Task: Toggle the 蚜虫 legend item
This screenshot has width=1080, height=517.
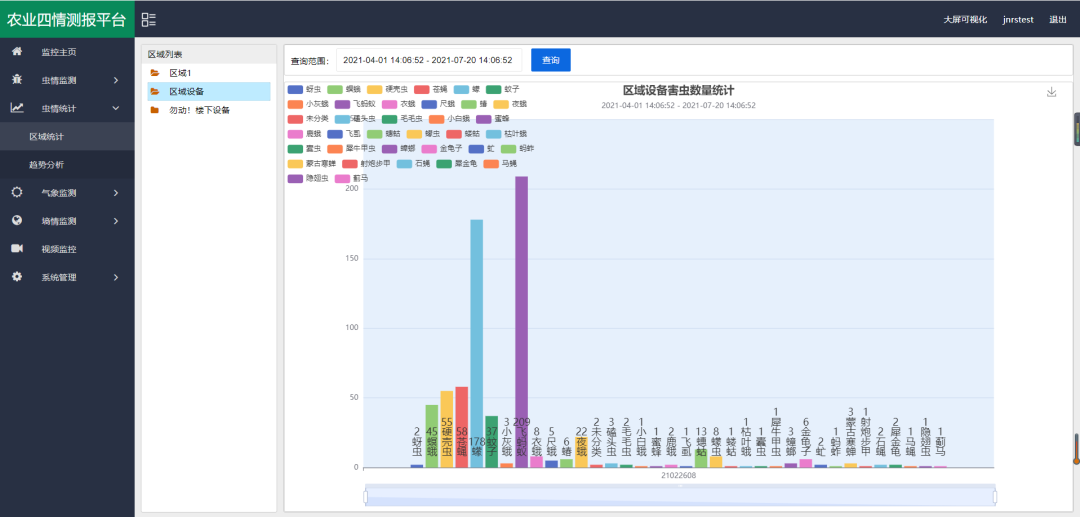Action: pyautogui.click(x=304, y=89)
